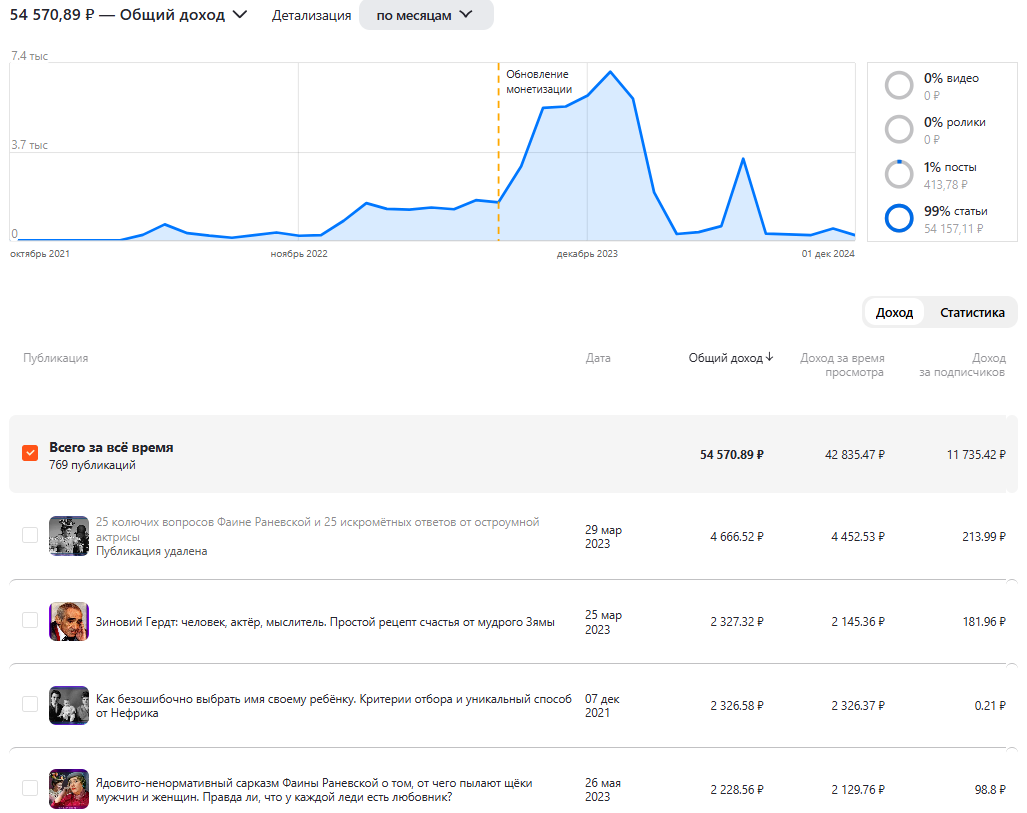Click the 54 157,11 ₽ статьи amount

tap(954, 228)
